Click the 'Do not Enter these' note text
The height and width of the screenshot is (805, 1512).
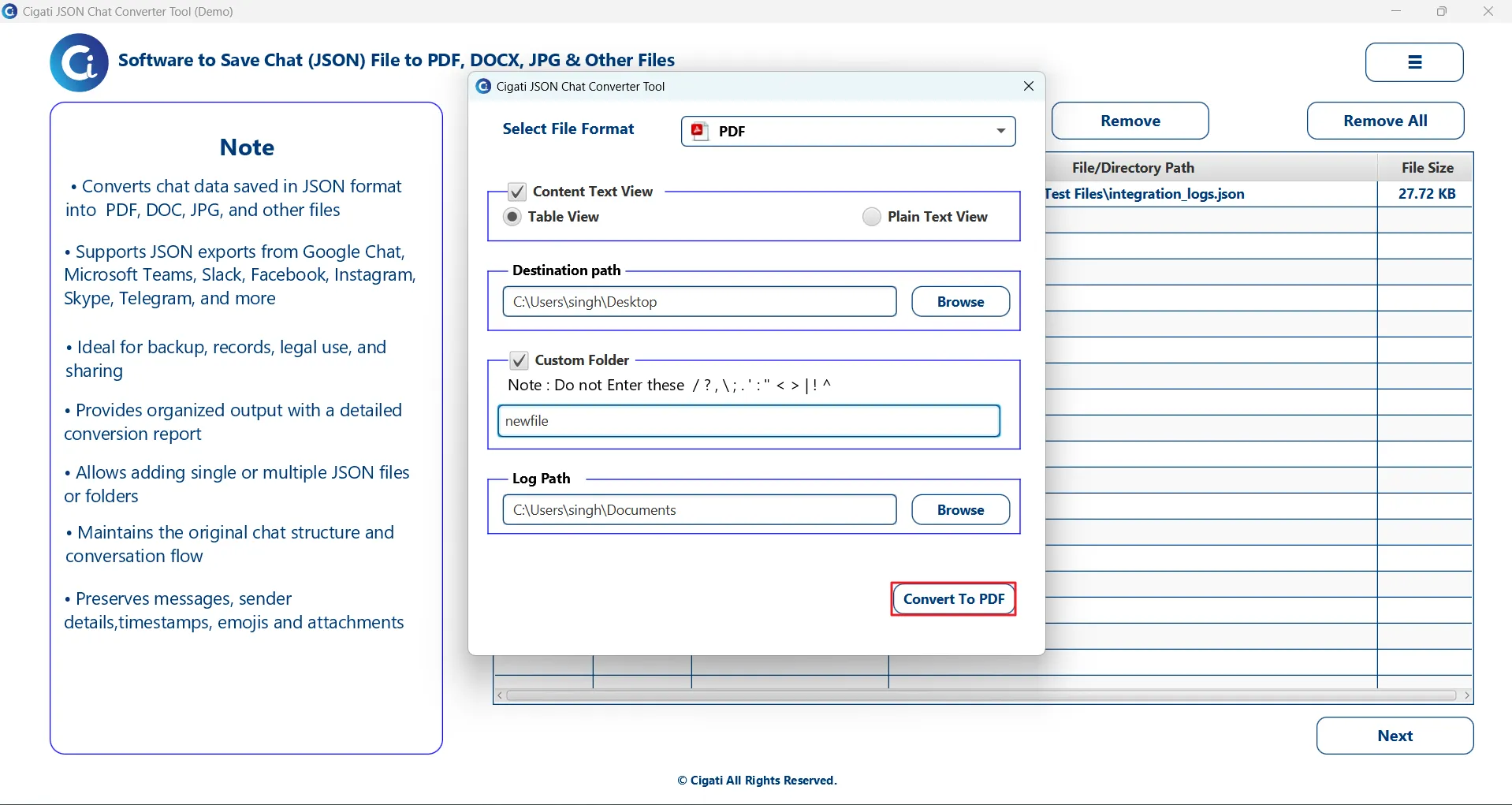pyautogui.click(x=669, y=386)
